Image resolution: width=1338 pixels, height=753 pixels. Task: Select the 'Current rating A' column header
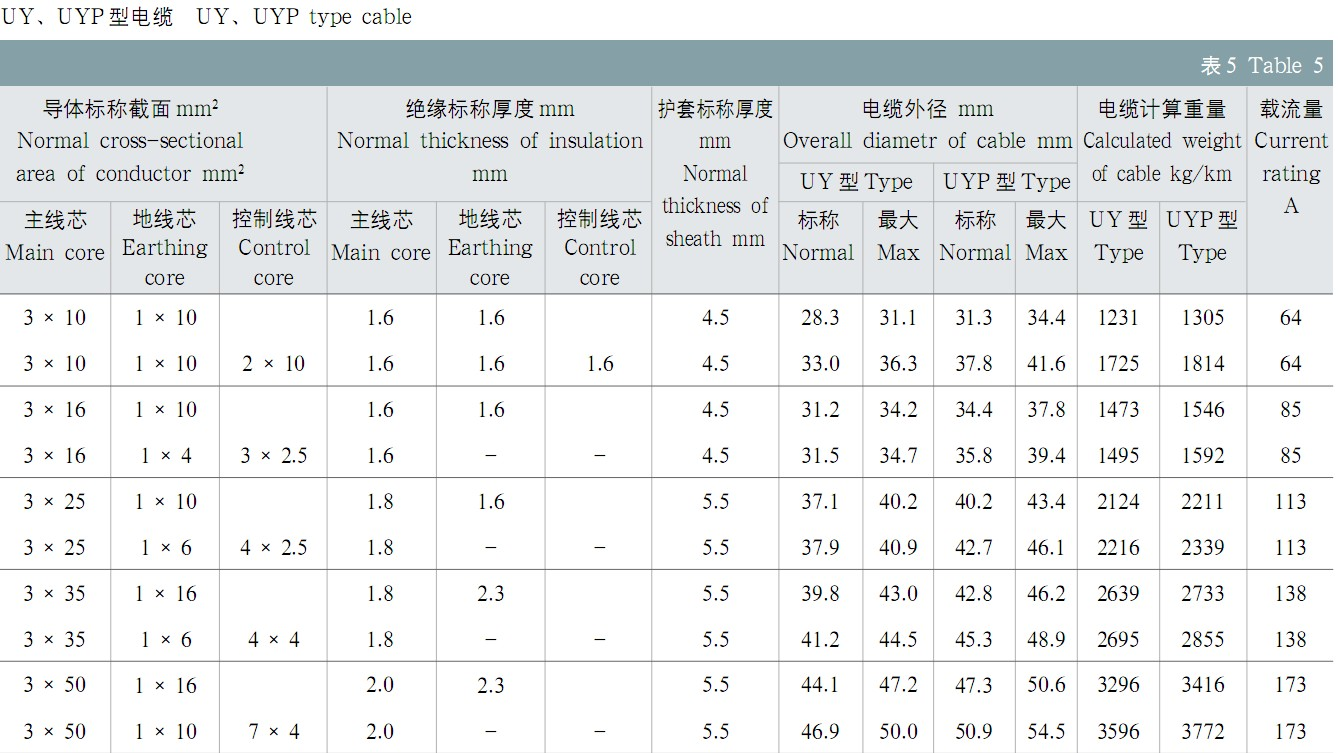coord(1290,157)
